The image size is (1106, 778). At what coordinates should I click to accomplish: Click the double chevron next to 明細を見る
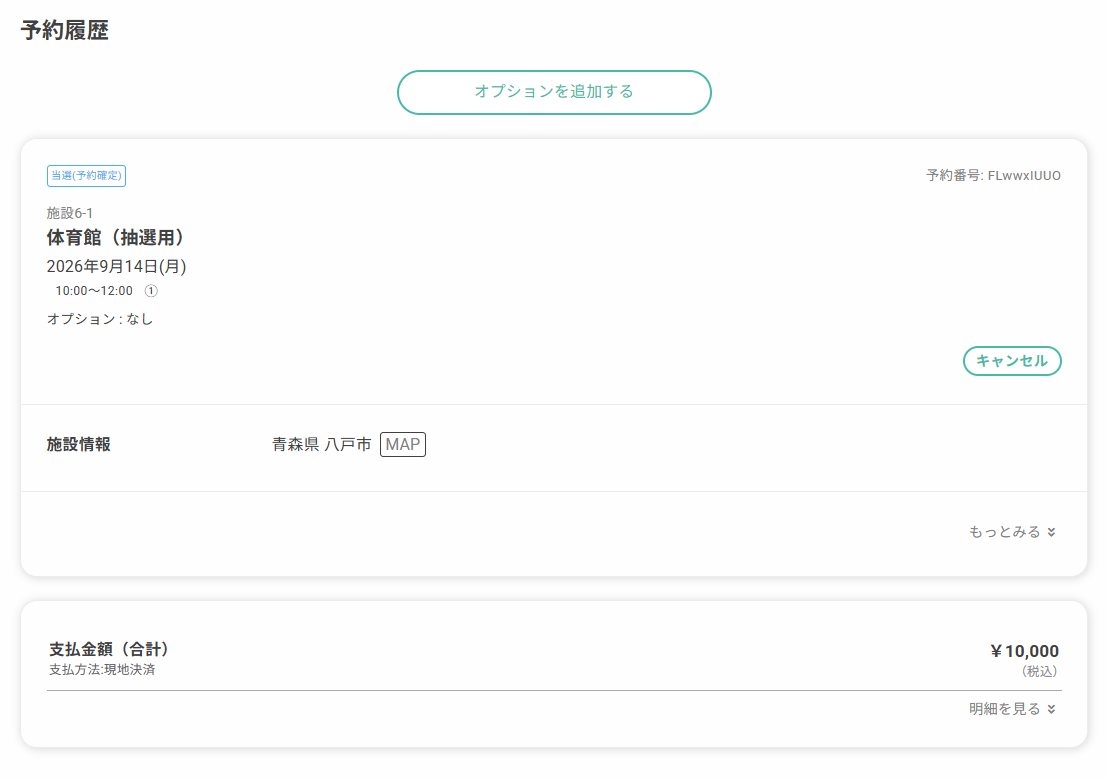(x=1051, y=709)
